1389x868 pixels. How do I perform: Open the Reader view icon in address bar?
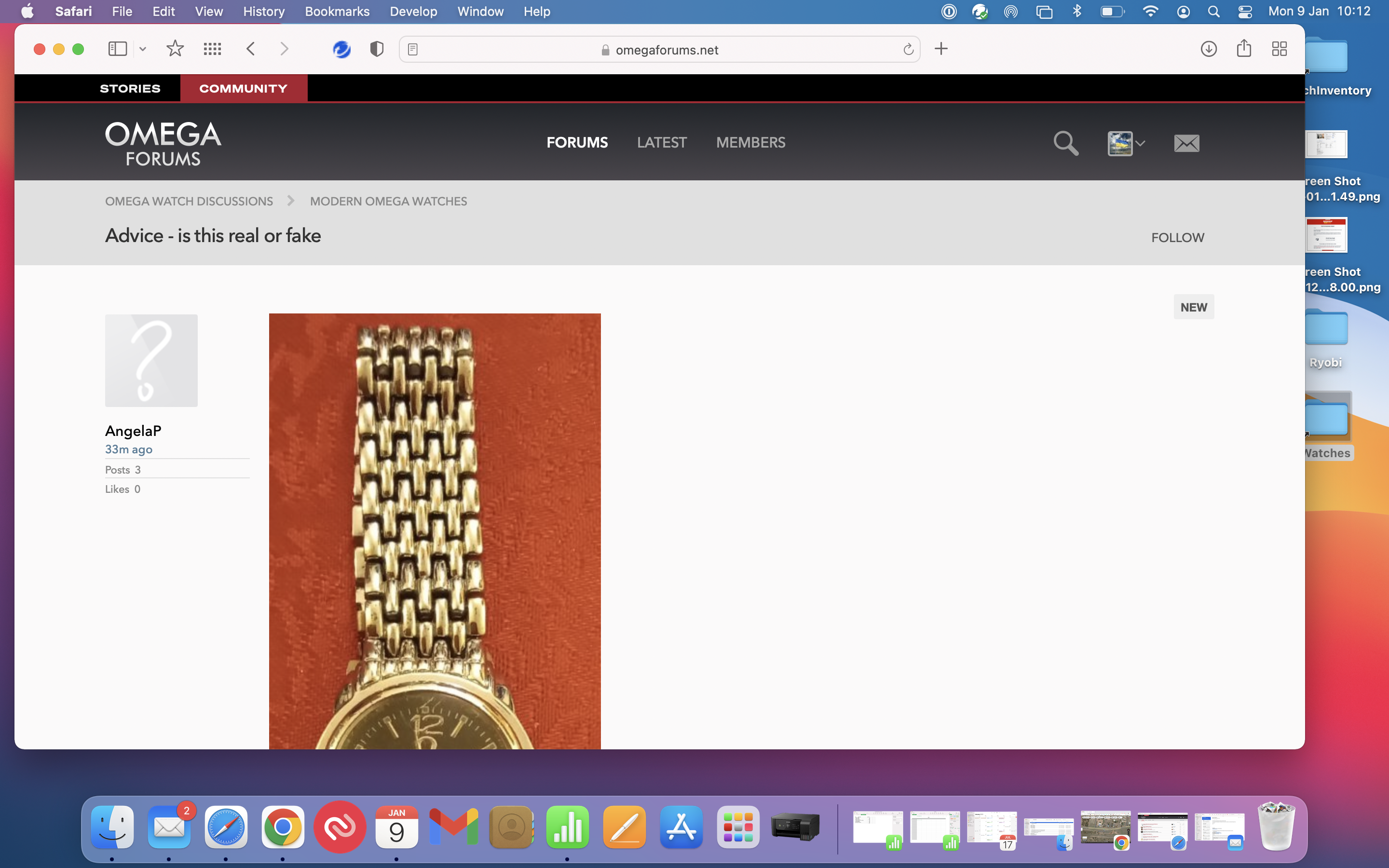click(413, 50)
